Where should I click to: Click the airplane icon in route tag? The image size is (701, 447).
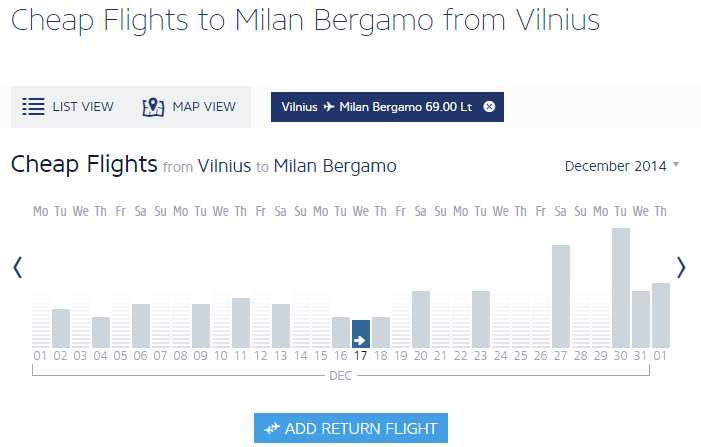pos(329,107)
